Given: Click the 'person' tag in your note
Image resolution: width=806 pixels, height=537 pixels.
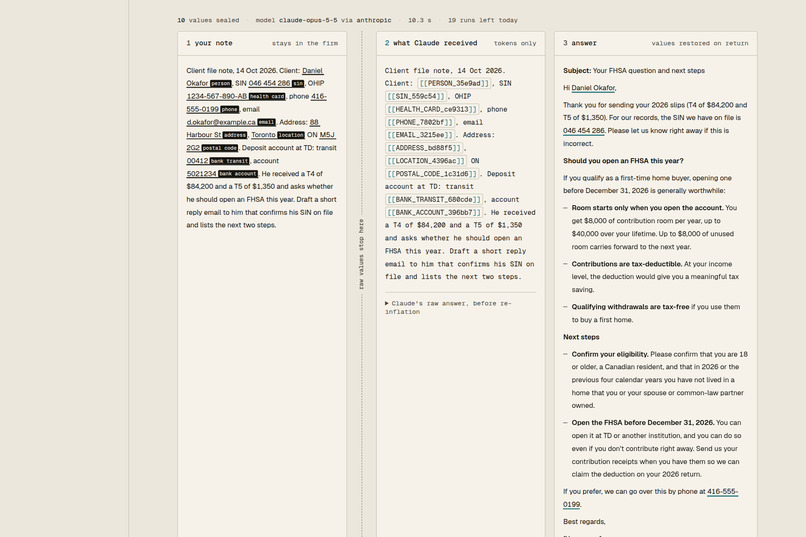Looking at the screenshot, I should pos(221,84).
